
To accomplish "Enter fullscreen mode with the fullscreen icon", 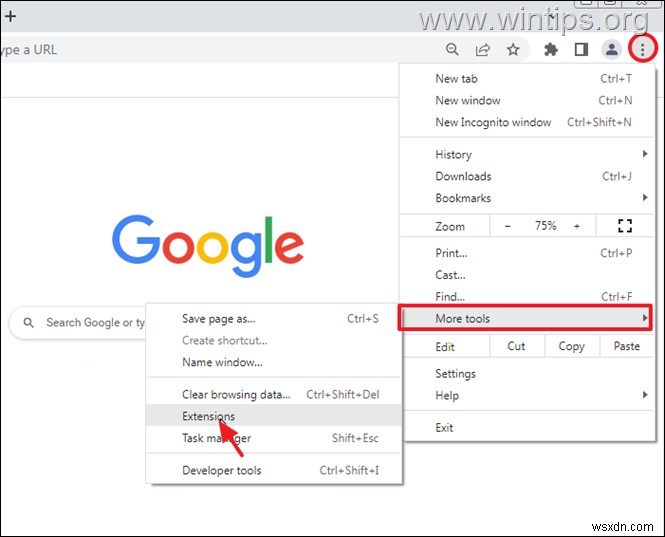I will click(625, 226).
